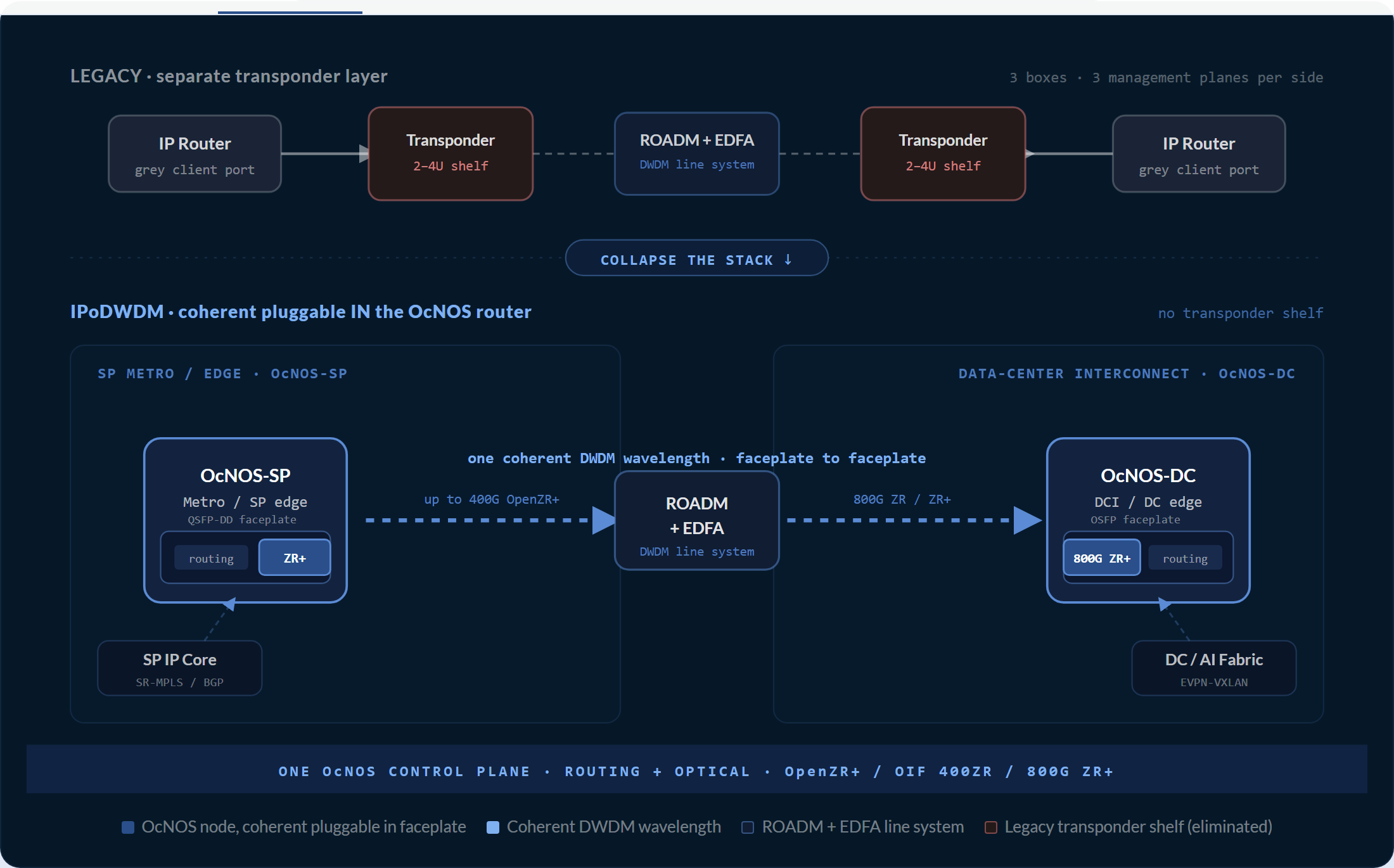Screen dimensions: 1394x868
Task: Select the red Legacy transponder shelf legend swatch
Action: point(991,827)
